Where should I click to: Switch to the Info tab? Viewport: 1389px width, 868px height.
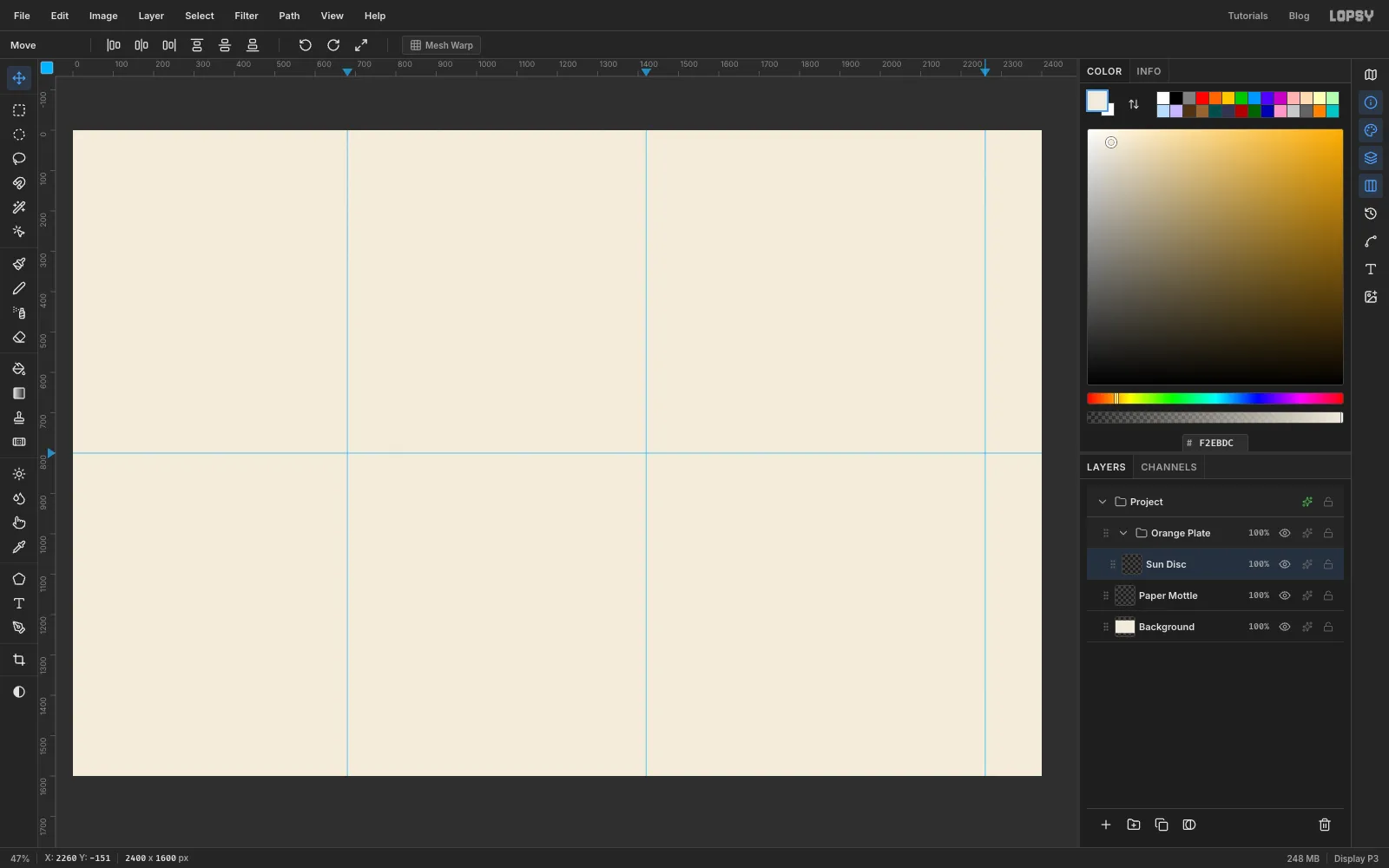[x=1149, y=71]
